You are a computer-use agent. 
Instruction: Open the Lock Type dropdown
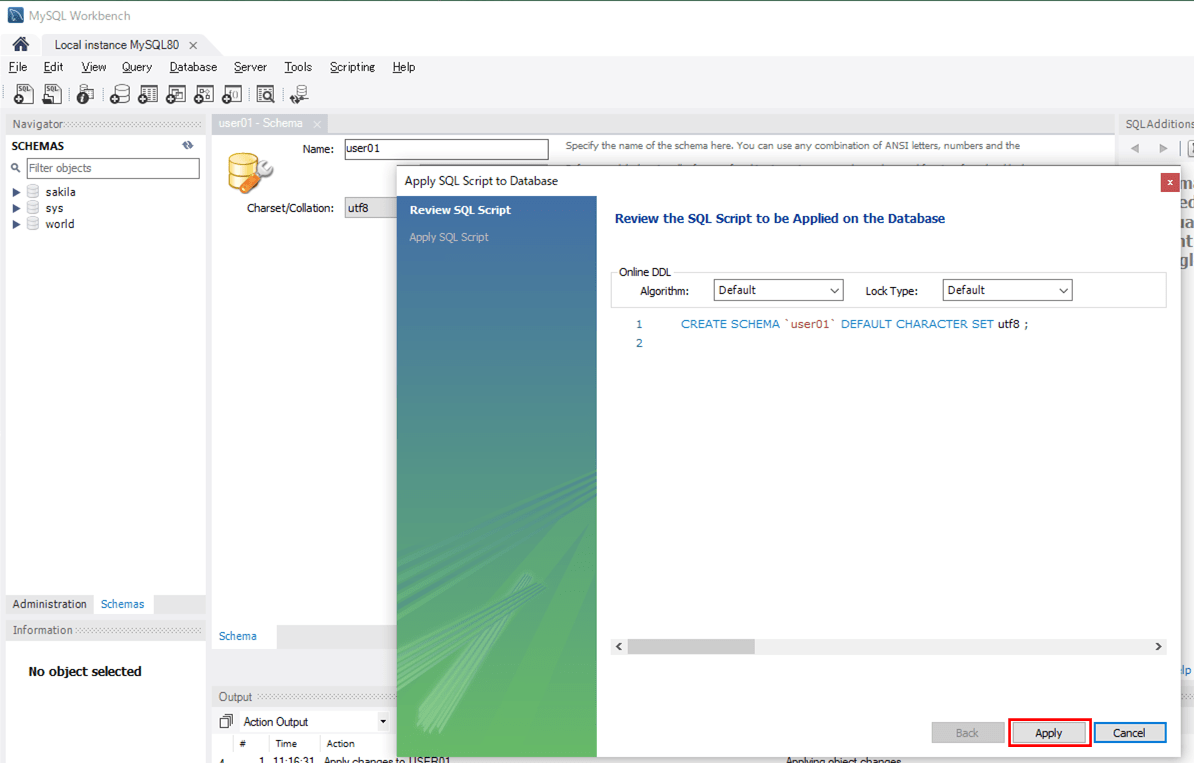(x=1007, y=290)
